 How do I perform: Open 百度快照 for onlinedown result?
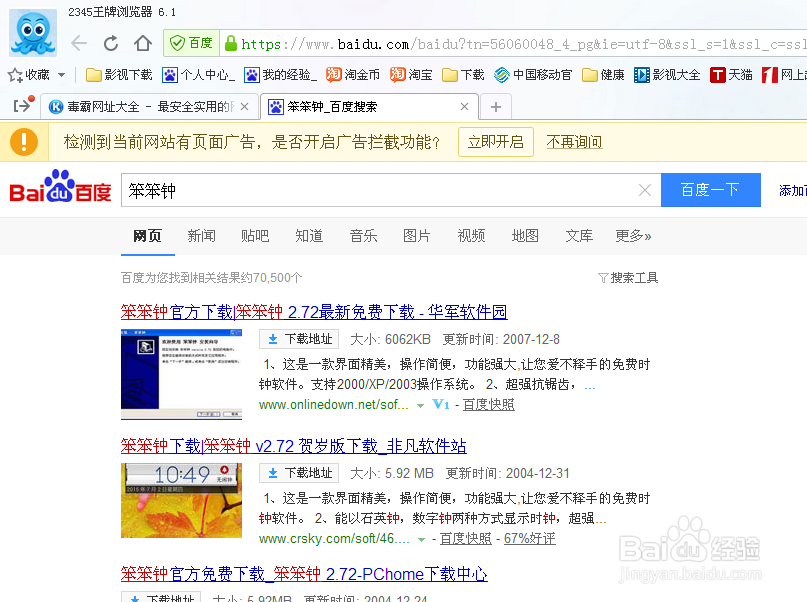point(488,405)
